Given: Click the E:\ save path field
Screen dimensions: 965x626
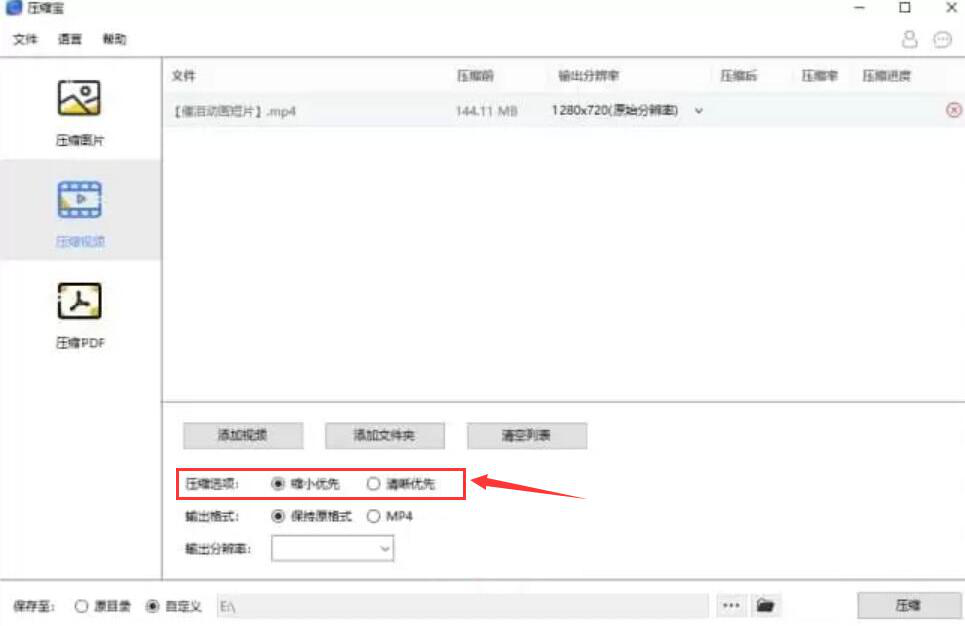Looking at the screenshot, I should tap(462, 606).
